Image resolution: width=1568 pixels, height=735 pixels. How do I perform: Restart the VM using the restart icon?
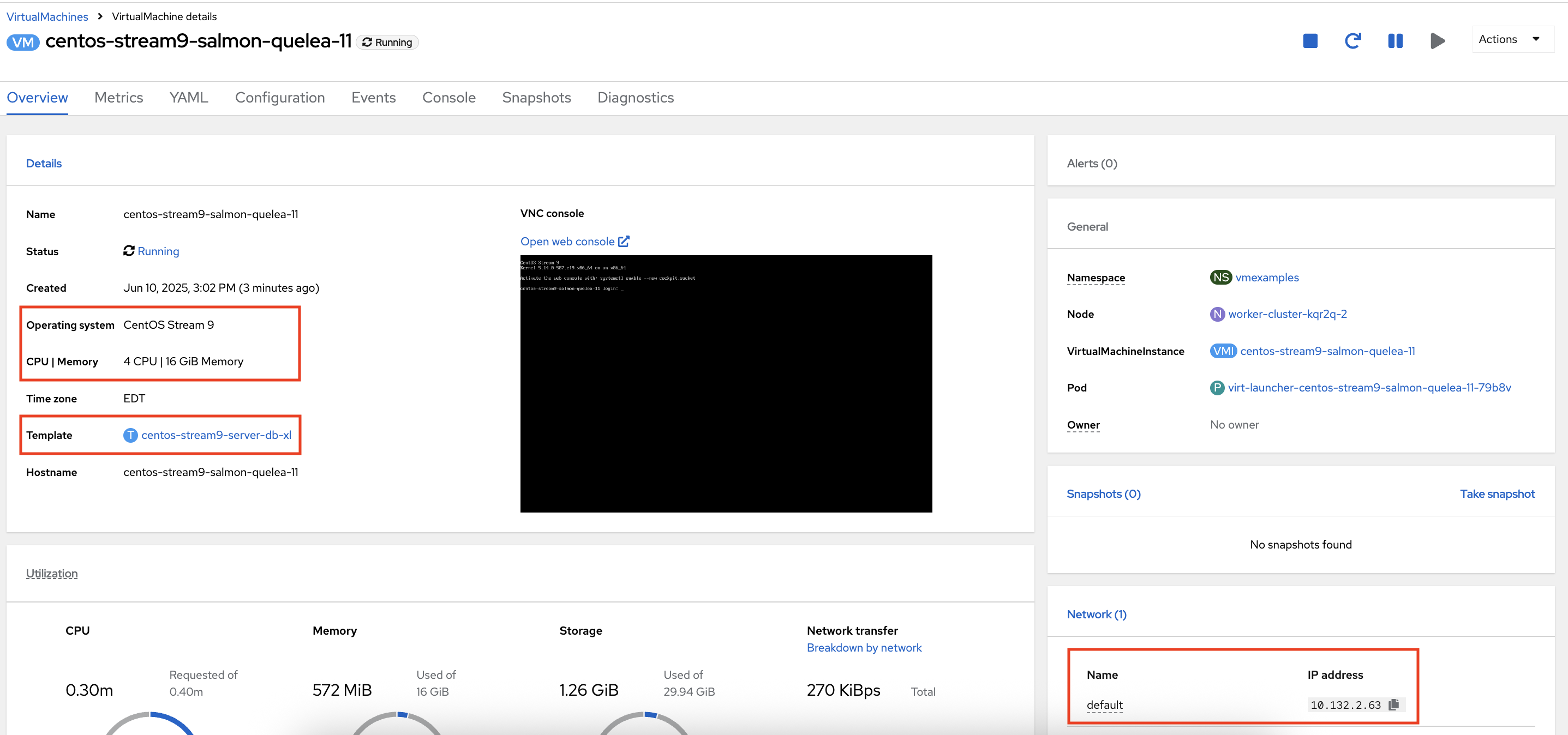coord(1352,41)
